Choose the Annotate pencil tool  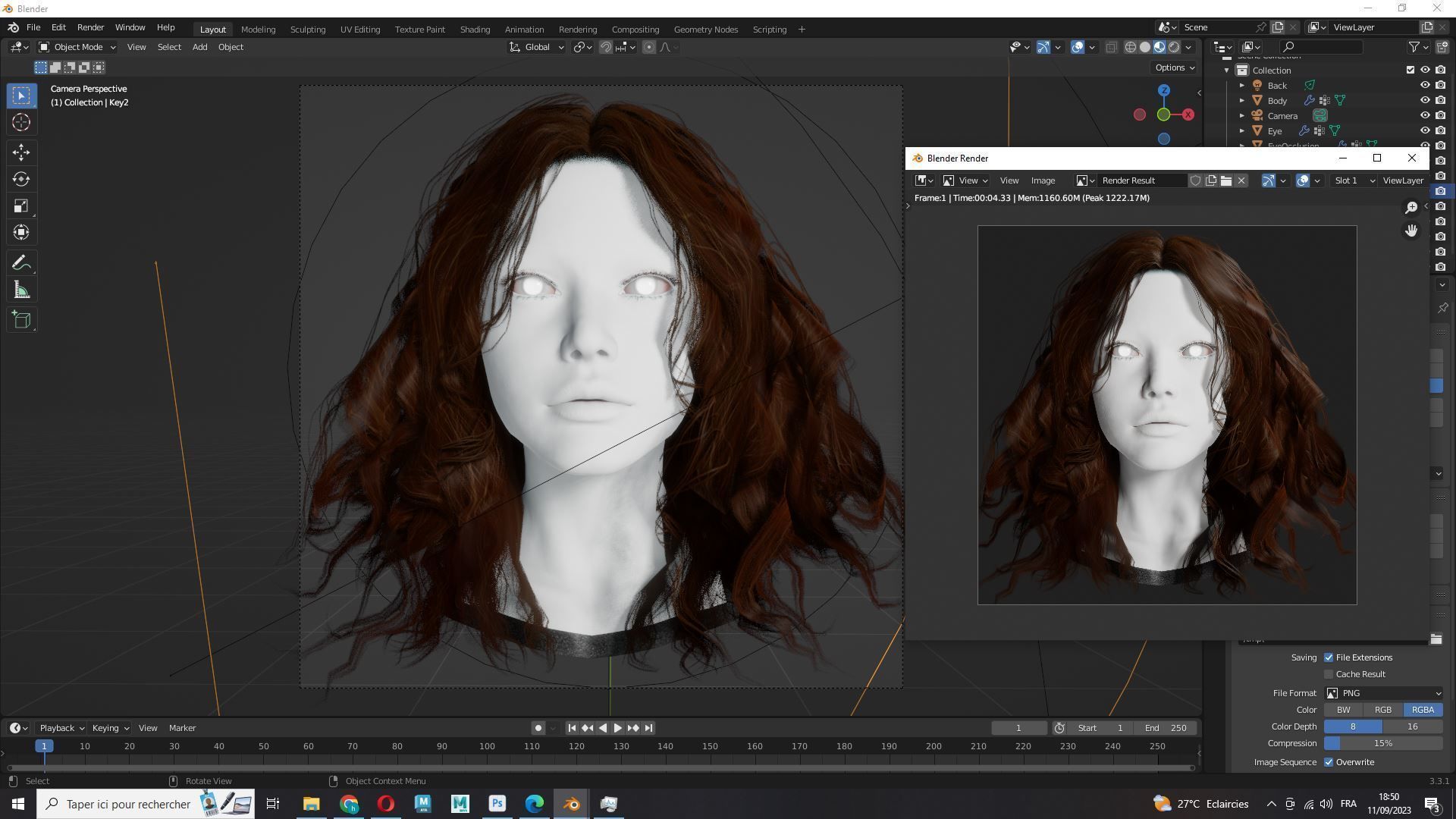(x=21, y=263)
